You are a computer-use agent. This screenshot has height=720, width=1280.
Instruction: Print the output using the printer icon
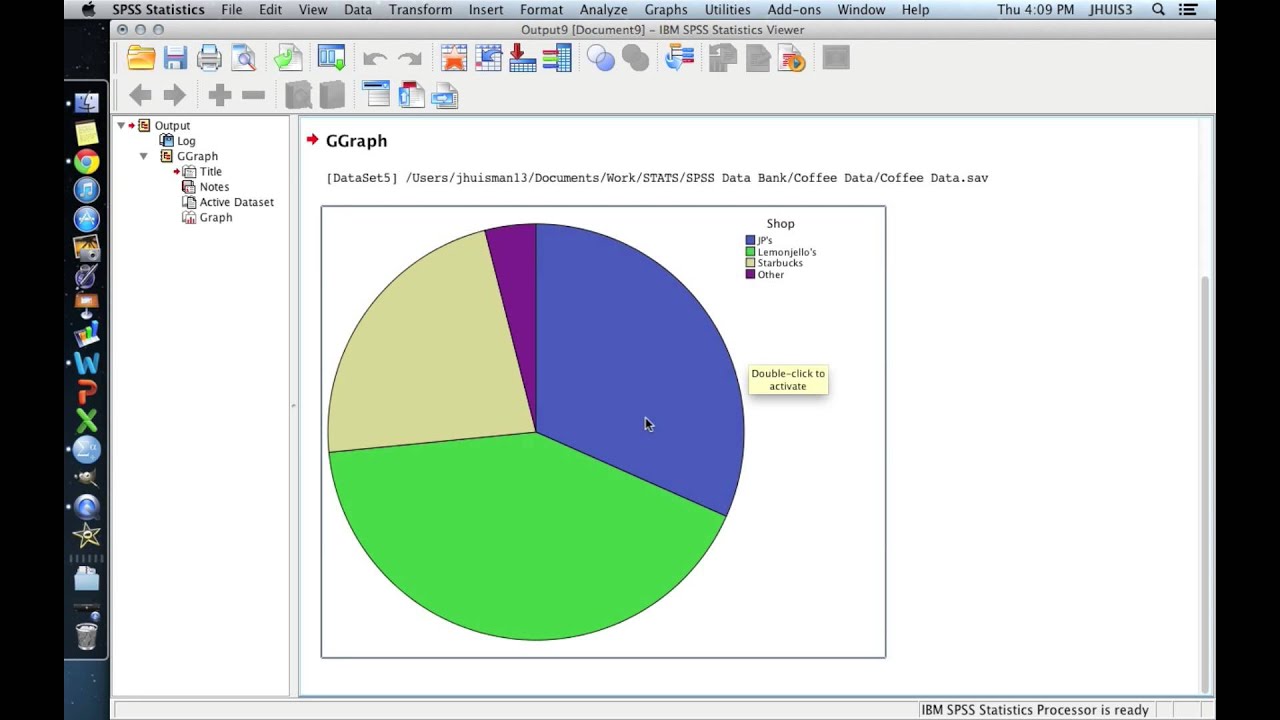tap(209, 58)
